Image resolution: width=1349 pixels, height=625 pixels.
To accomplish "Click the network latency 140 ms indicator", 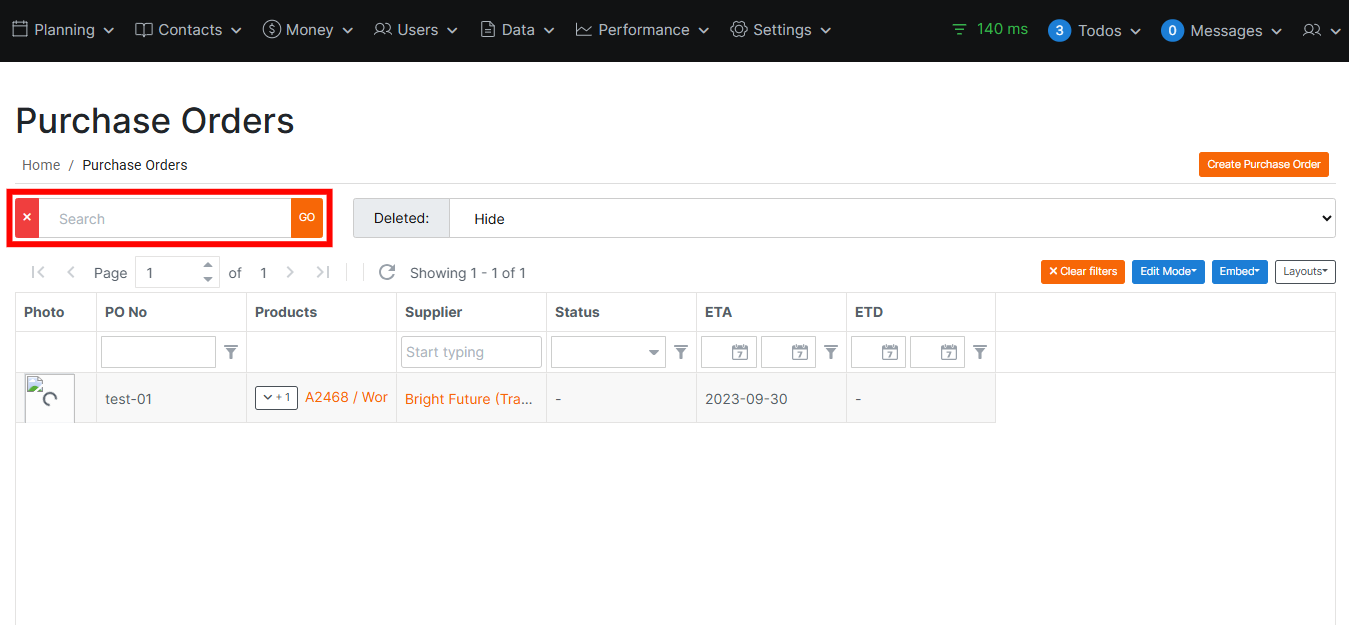I will [x=989, y=29].
